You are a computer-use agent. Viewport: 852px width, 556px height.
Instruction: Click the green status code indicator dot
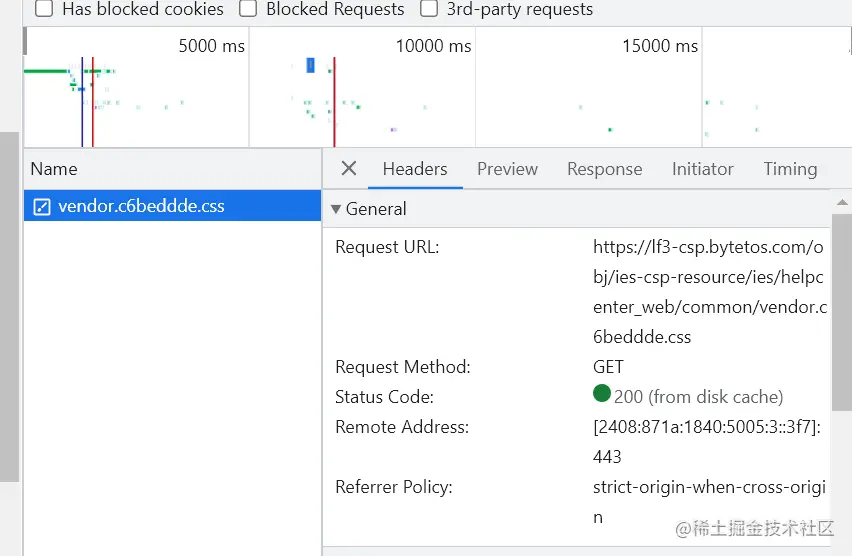pos(602,393)
